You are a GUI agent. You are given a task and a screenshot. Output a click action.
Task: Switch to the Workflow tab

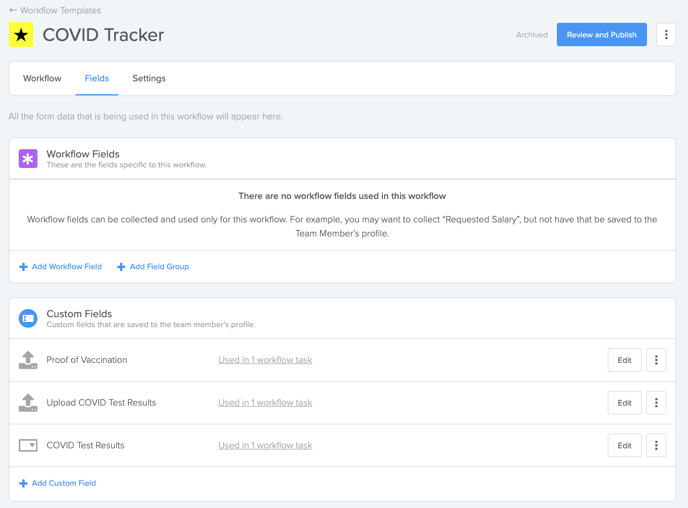(42, 79)
